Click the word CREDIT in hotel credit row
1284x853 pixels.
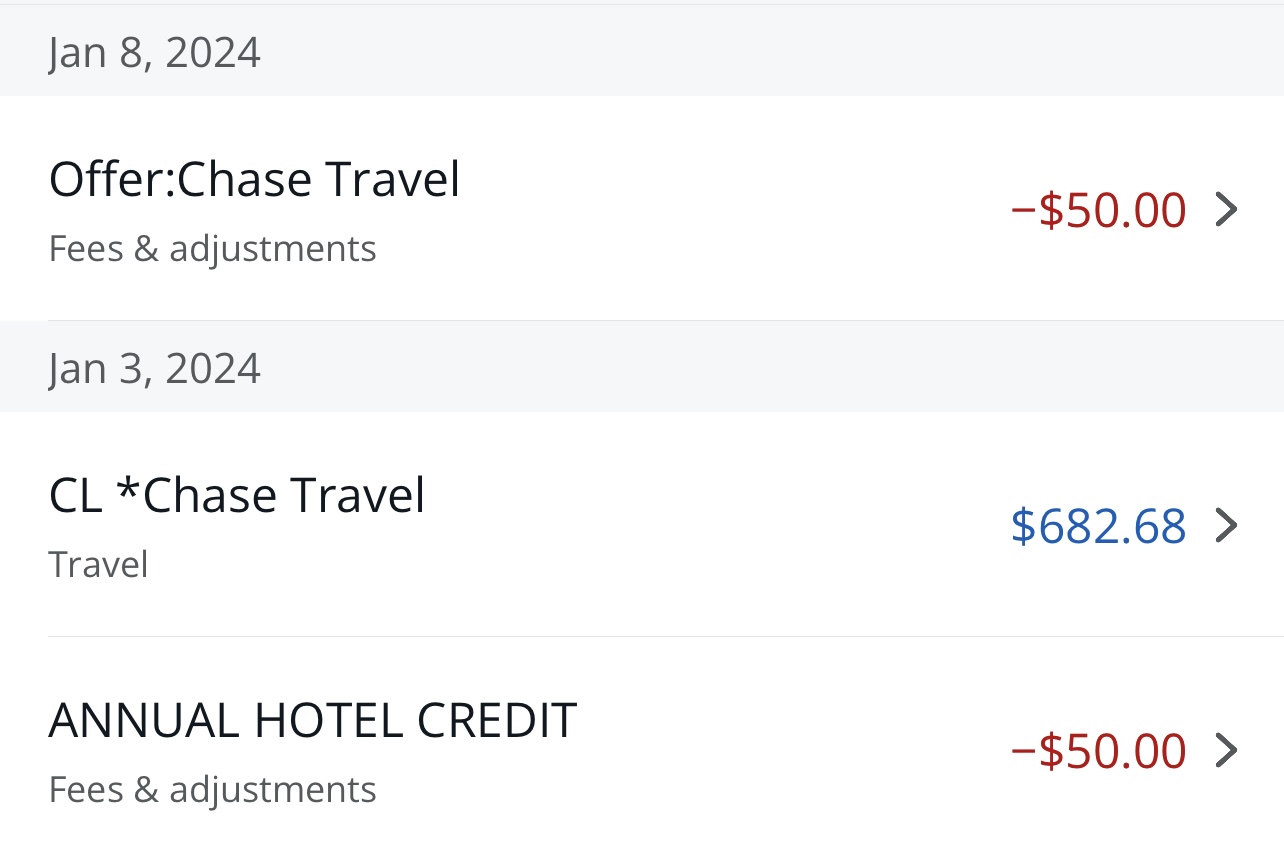pyautogui.click(x=496, y=720)
